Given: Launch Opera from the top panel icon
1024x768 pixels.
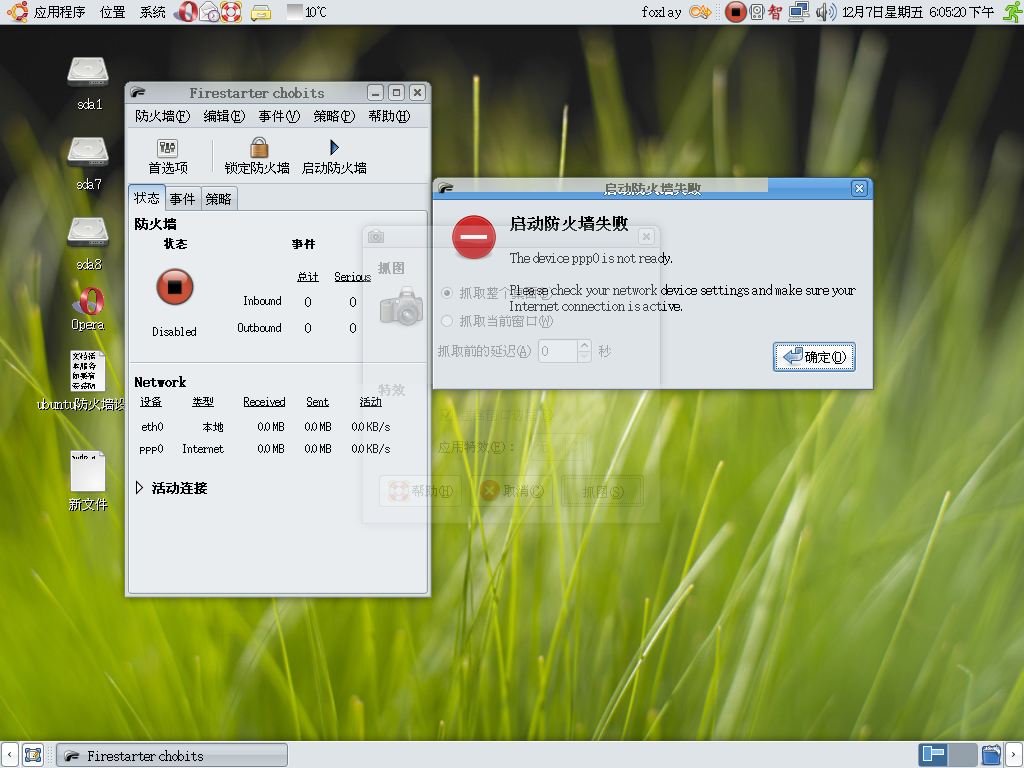Looking at the screenshot, I should (x=185, y=12).
